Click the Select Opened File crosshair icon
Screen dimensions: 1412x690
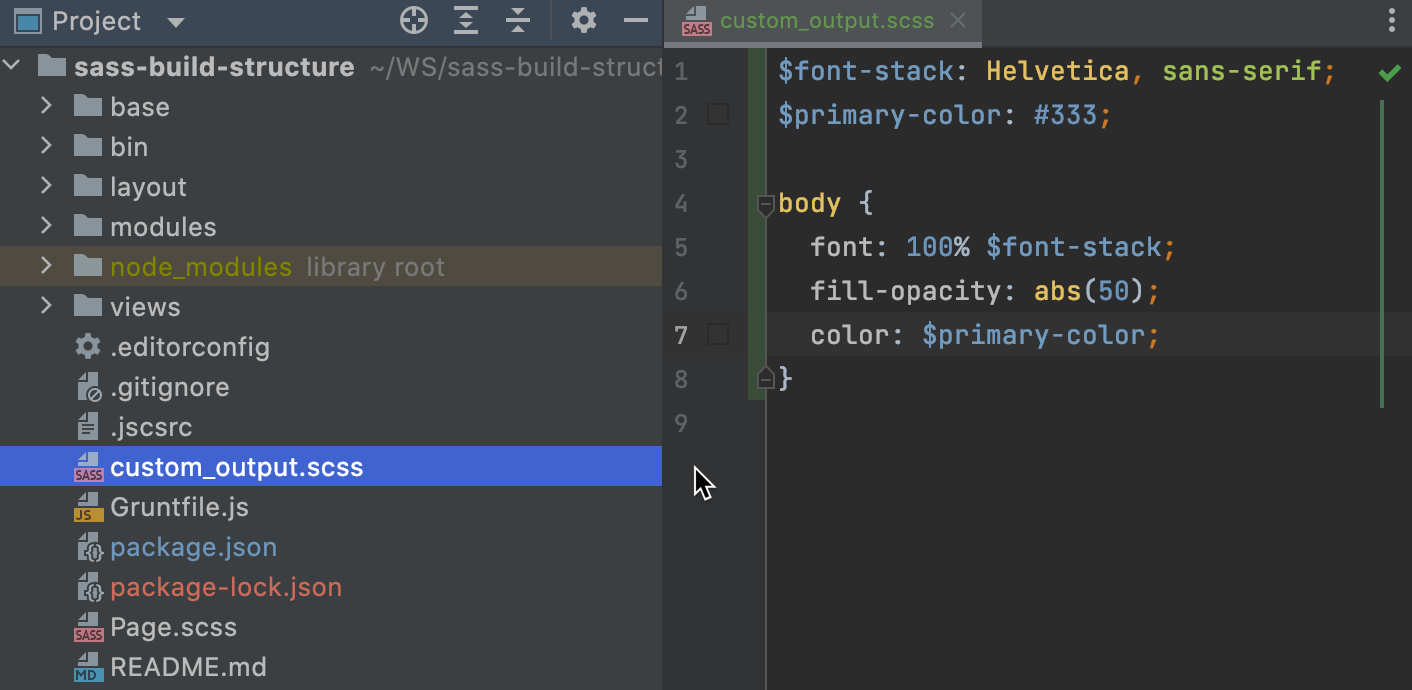coord(413,20)
